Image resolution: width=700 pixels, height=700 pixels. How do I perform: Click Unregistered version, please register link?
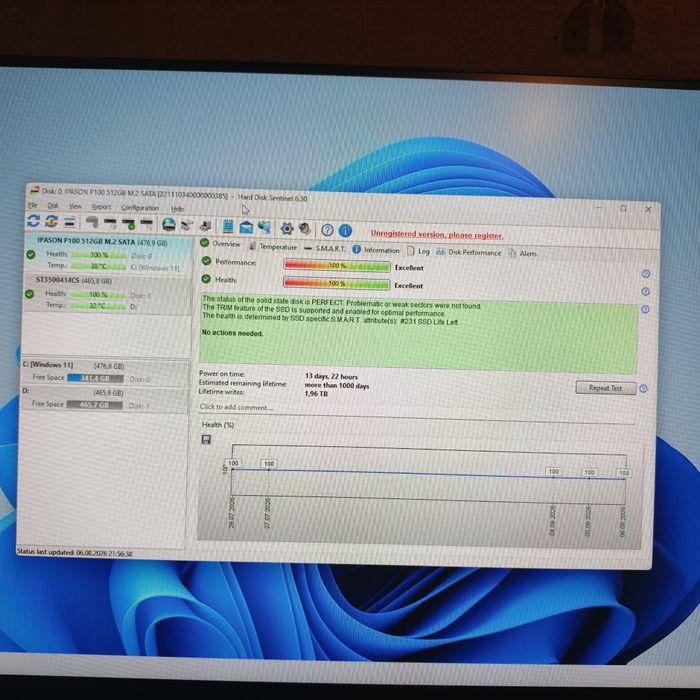(437, 234)
